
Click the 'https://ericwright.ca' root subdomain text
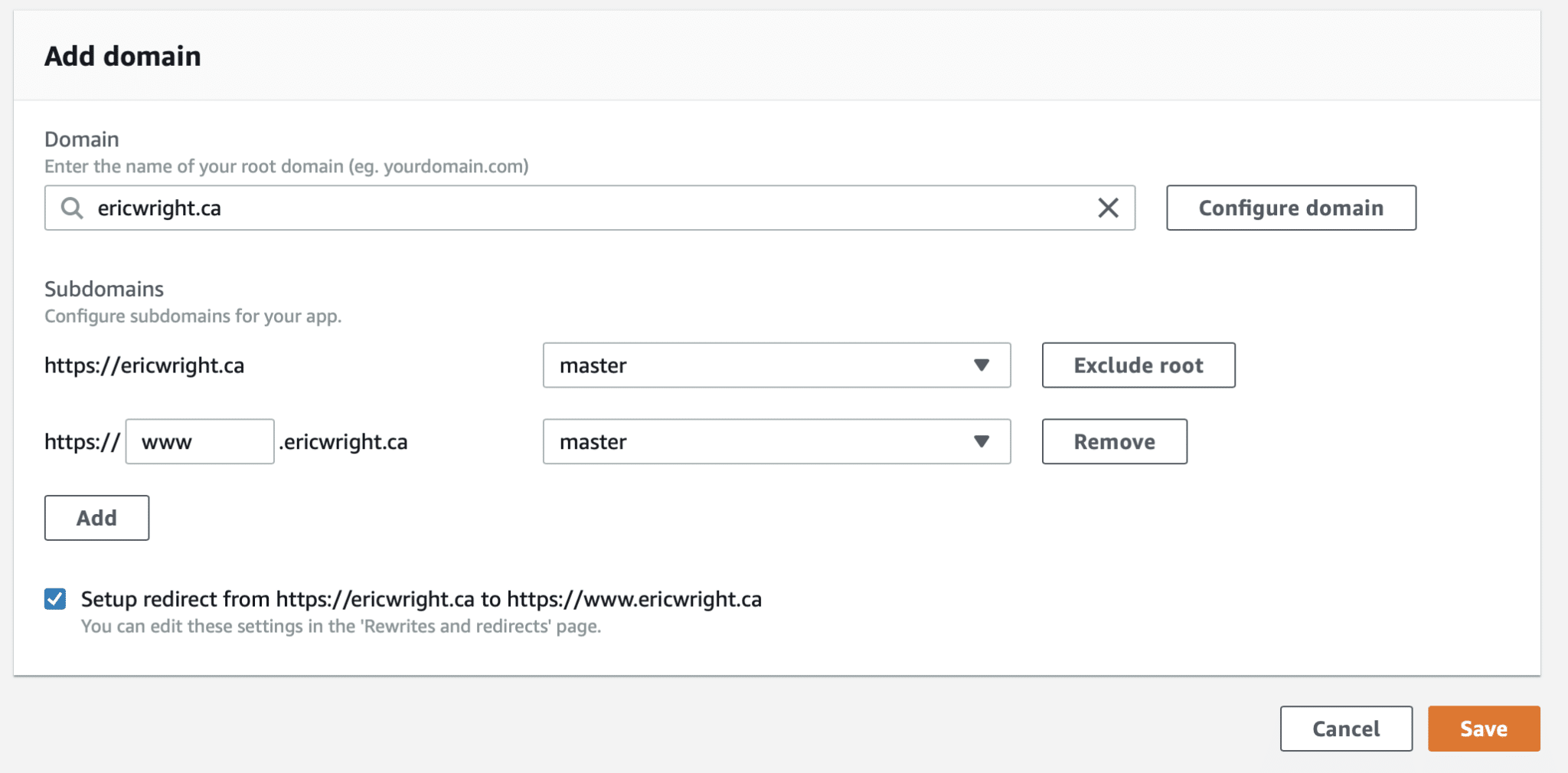[x=145, y=365]
